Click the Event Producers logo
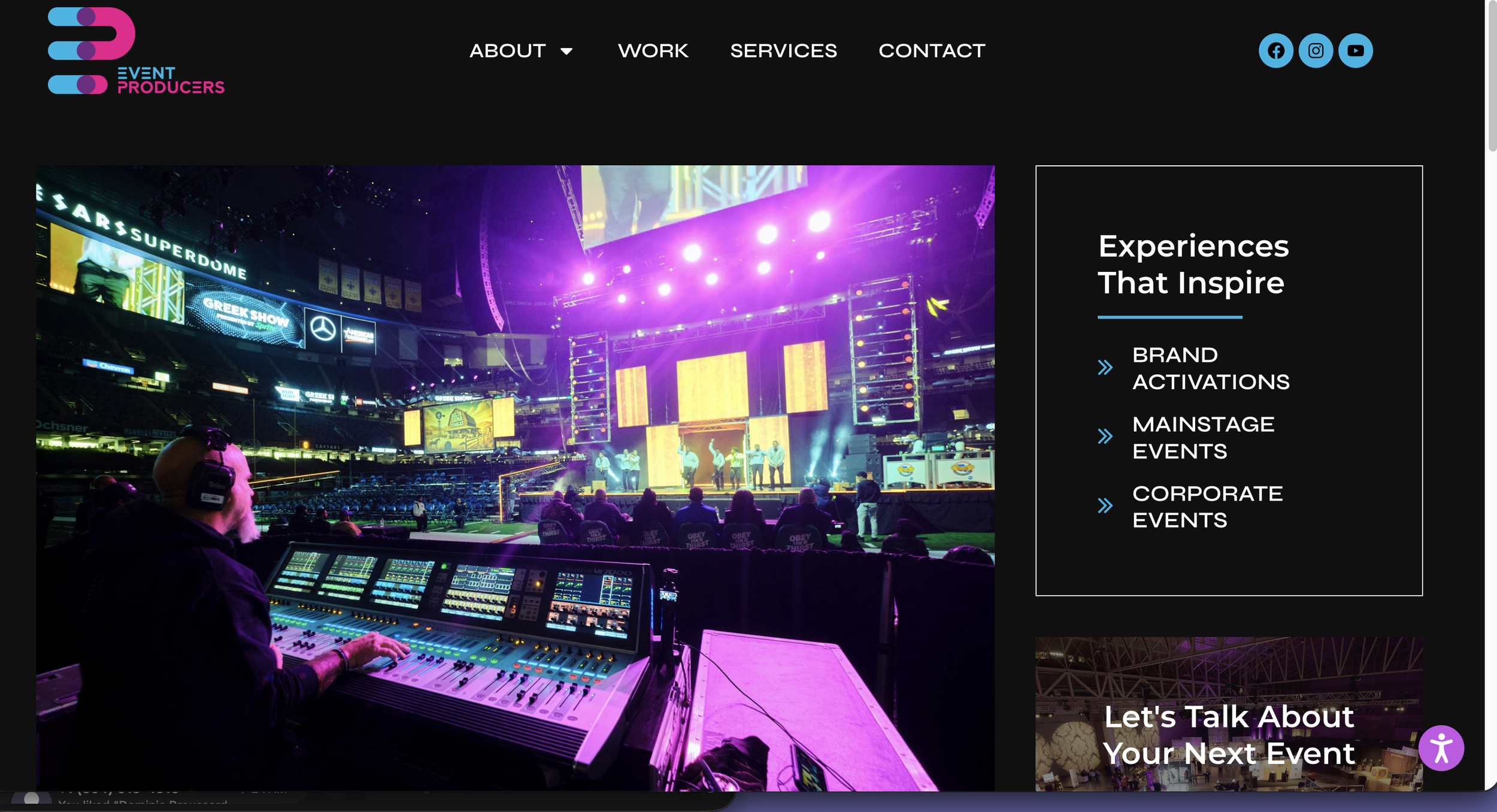1497x812 pixels. 136,51
